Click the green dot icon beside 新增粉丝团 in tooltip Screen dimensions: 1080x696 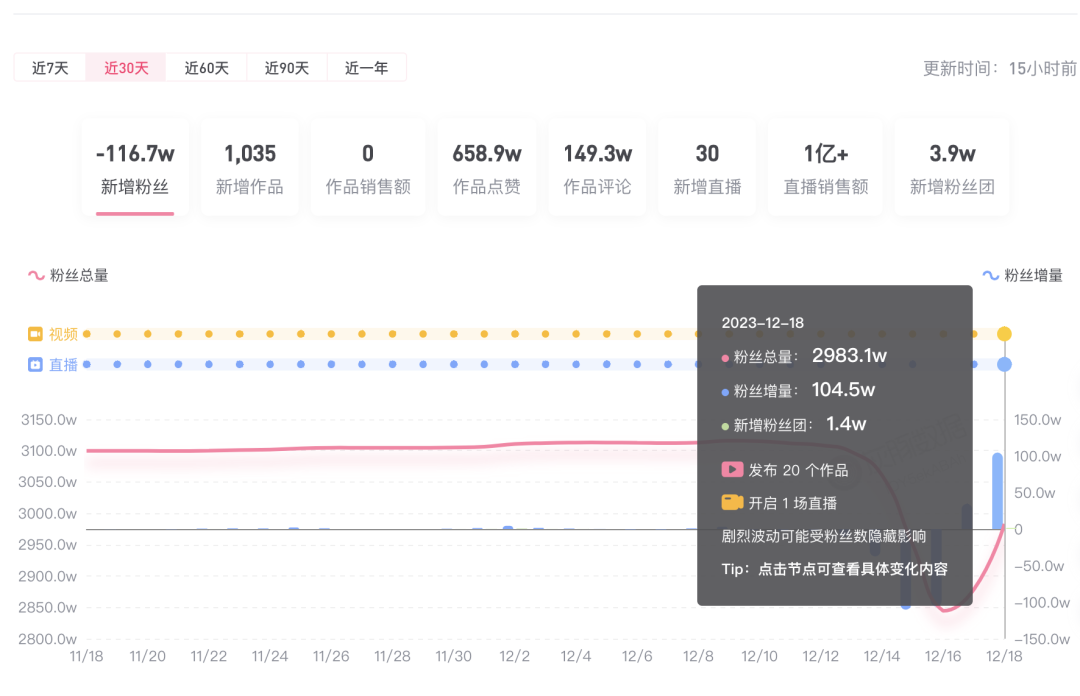[x=725, y=425]
